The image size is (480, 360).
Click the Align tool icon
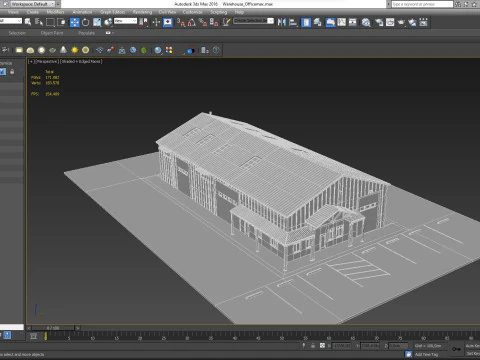point(293,22)
